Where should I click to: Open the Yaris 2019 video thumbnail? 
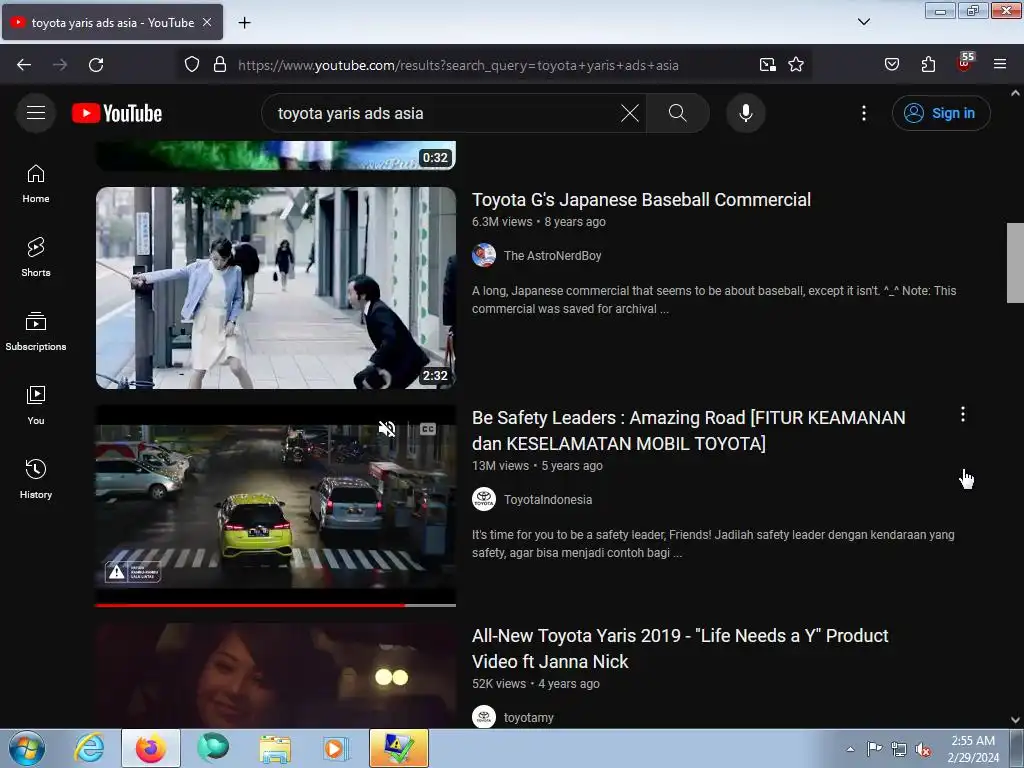pyautogui.click(x=276, y=675)
